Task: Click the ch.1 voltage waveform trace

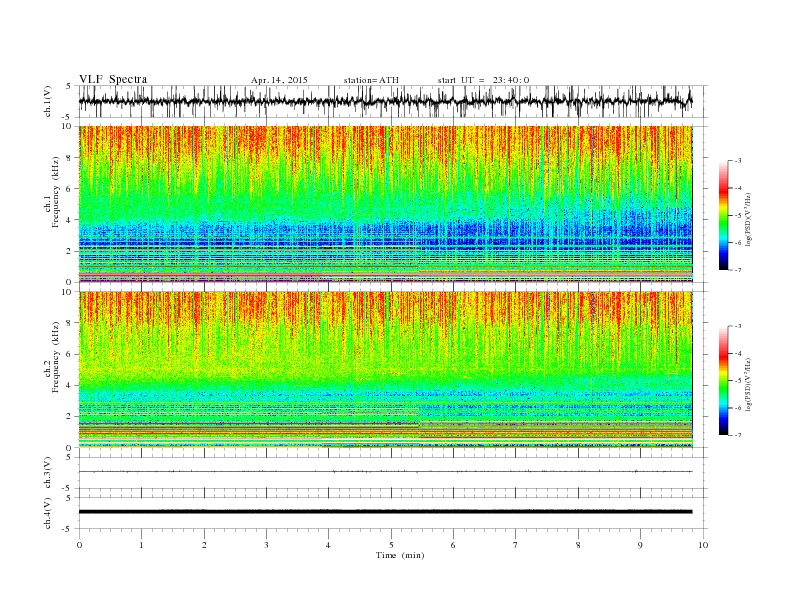Action: [x=385, y=101]
